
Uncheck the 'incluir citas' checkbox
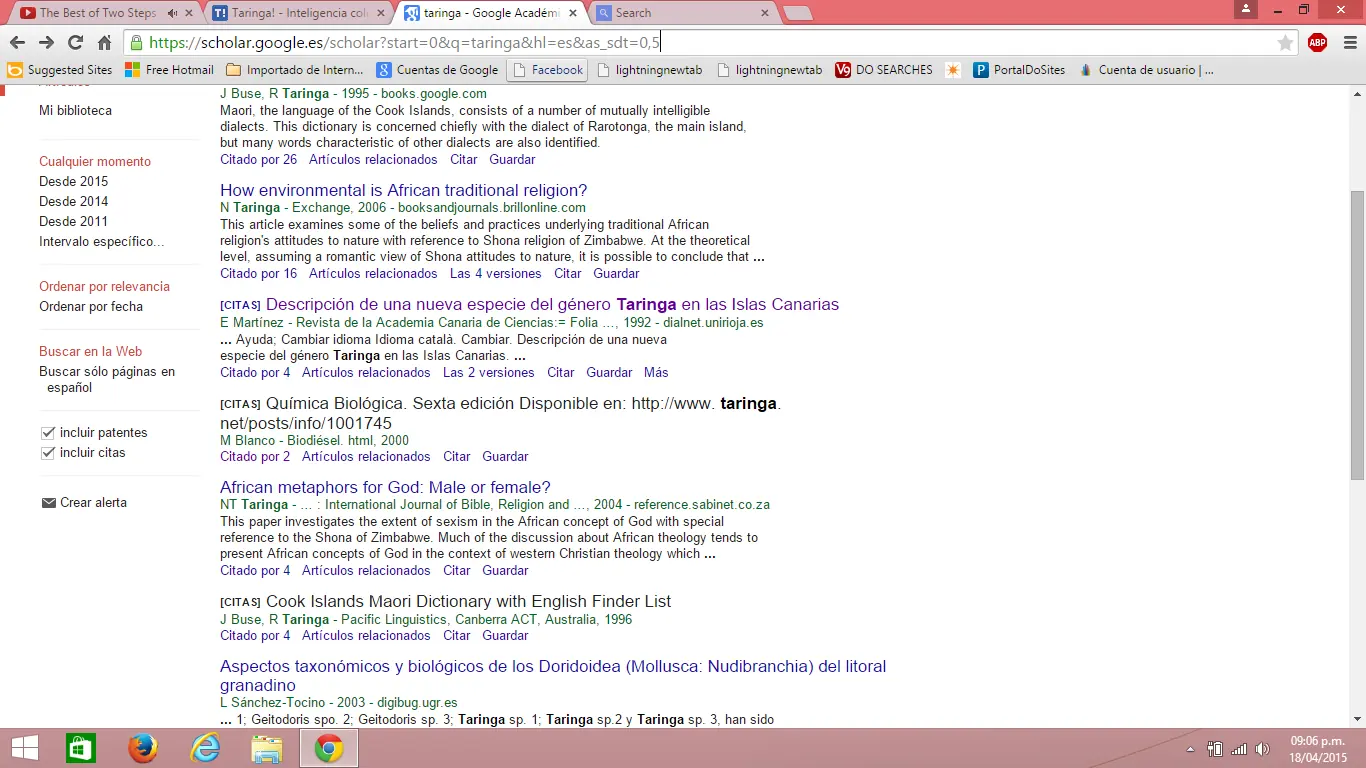coord(48,453)
